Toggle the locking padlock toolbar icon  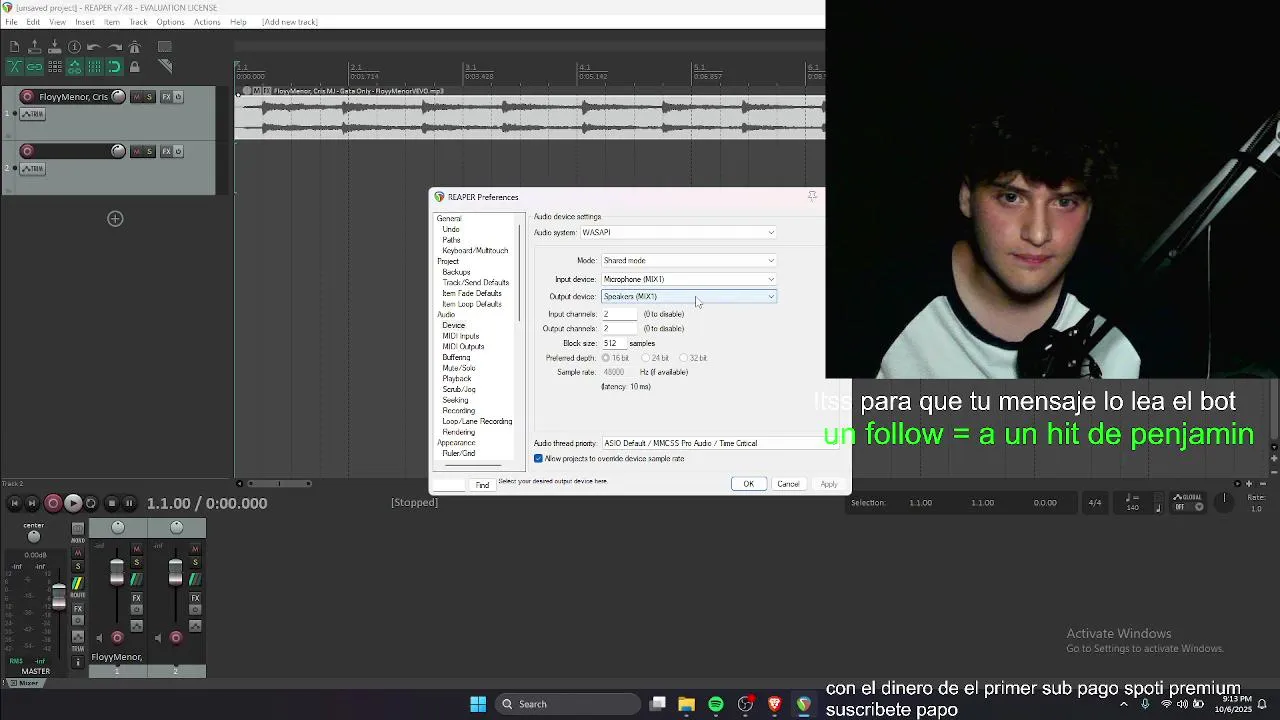point(134,67)
